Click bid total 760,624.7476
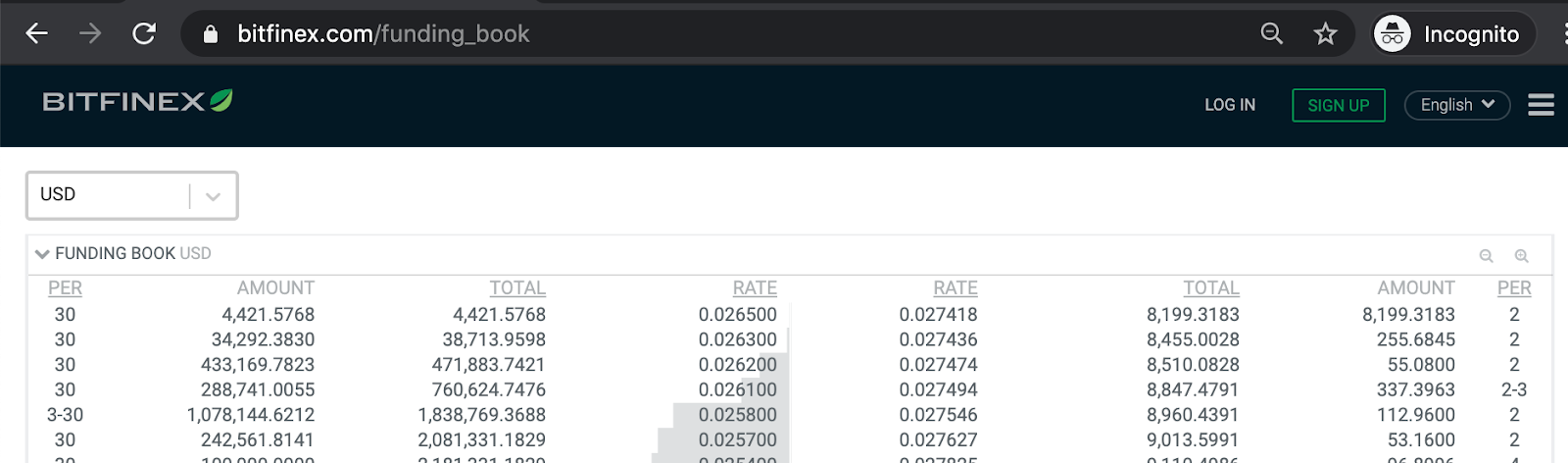1568x463 pixels. (489, 390)
